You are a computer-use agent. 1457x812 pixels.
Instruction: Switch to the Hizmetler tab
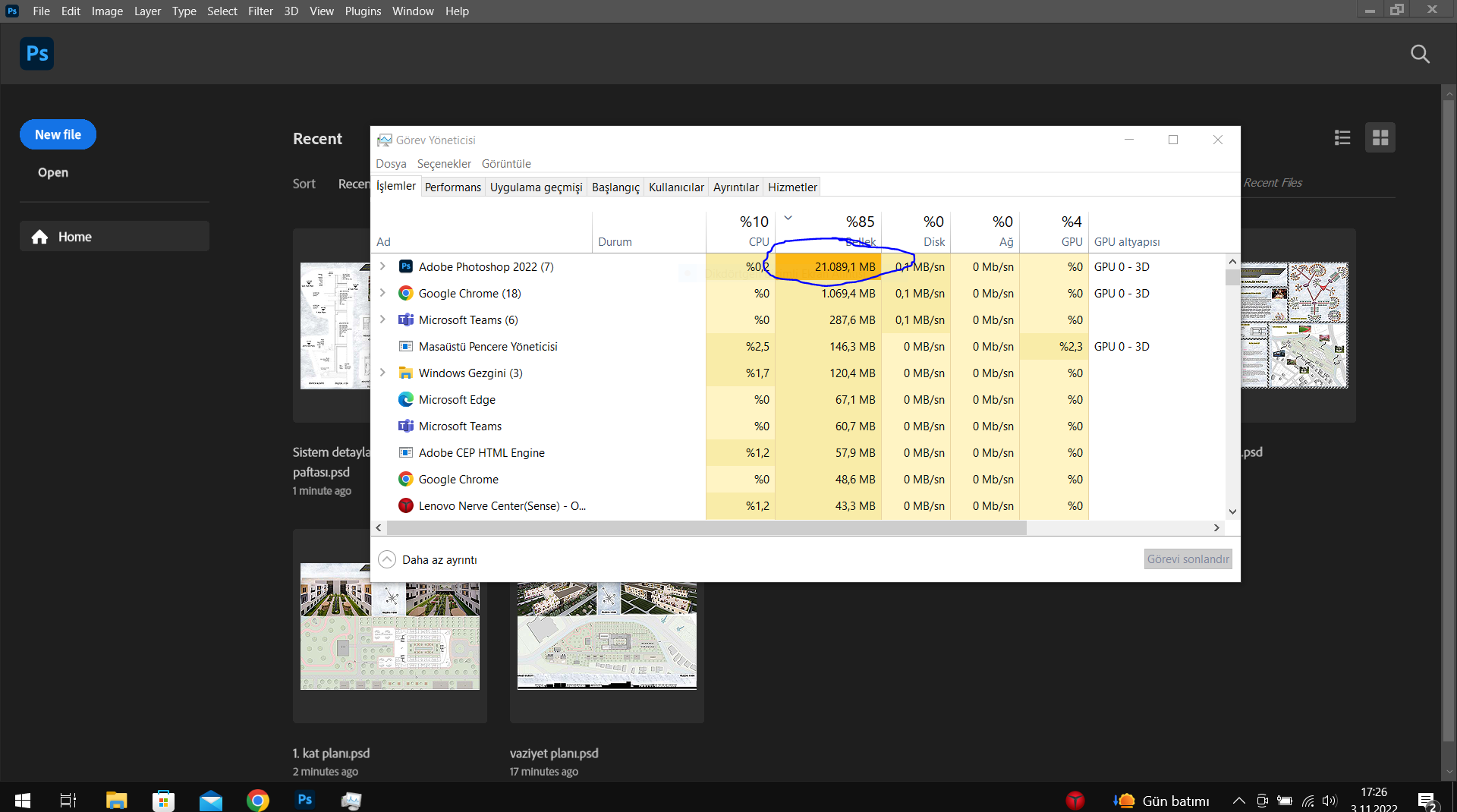tap(792, 187)
